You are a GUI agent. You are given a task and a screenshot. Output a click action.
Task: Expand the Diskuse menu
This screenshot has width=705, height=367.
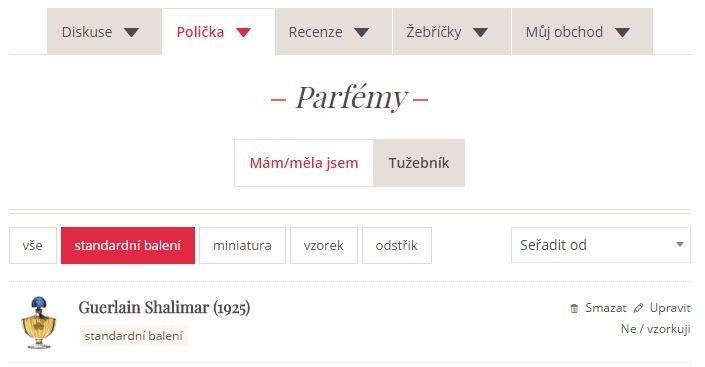click(x=104, y=32)
